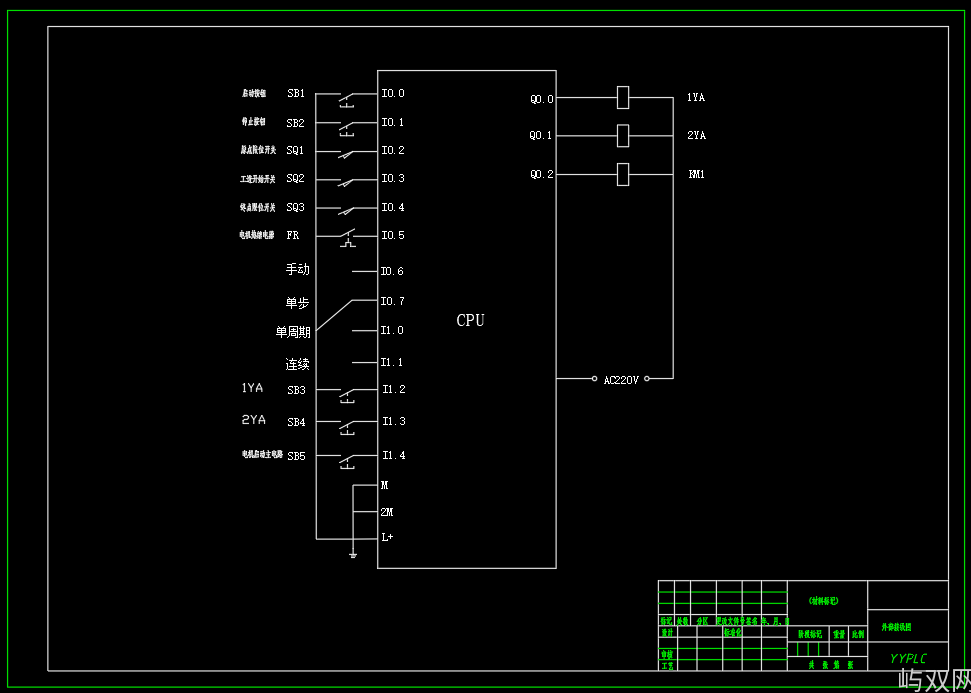Click the 手动 mode label
Image resolution: width=971 pixels, height=693 pixels.
[x=297, y=269]
